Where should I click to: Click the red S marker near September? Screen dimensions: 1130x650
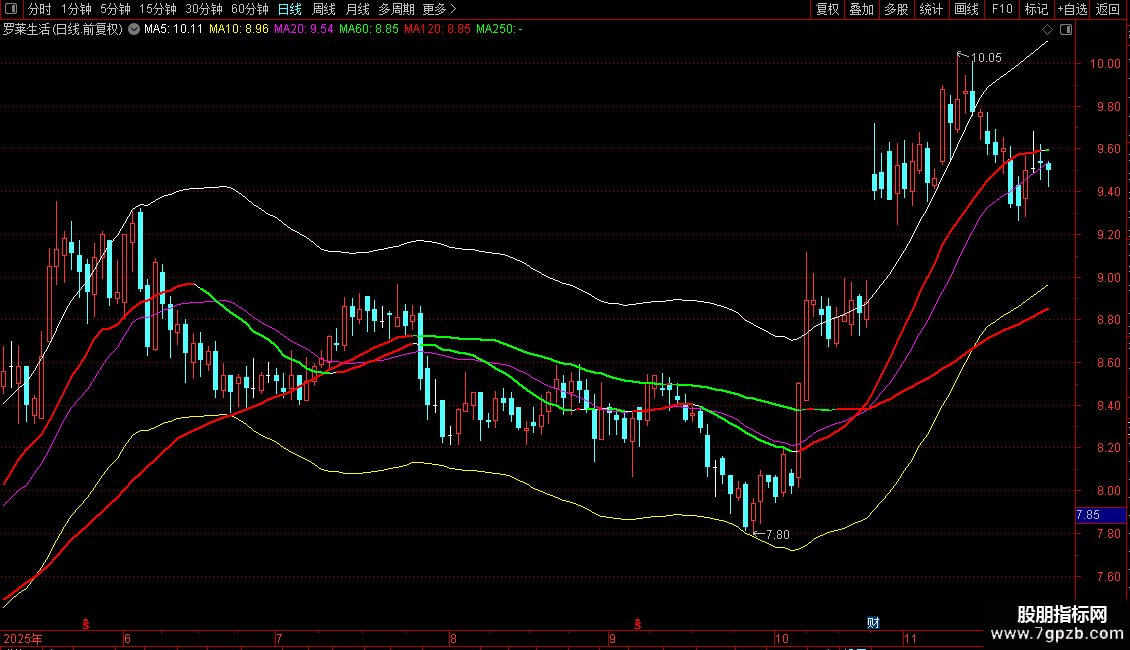[638, 624]
